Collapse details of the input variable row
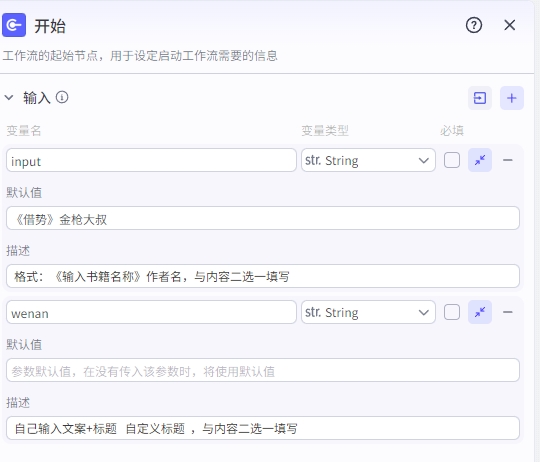540x462 pixels. pyautogui.click(x=480, y=160)
